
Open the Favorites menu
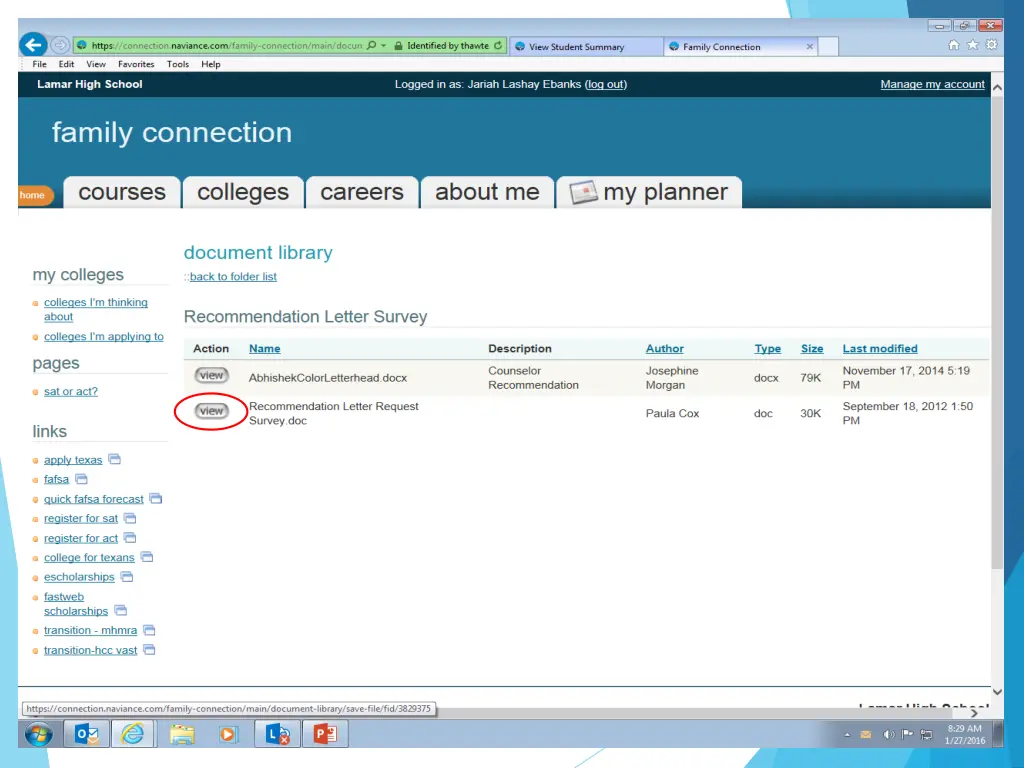pos(136,64)
